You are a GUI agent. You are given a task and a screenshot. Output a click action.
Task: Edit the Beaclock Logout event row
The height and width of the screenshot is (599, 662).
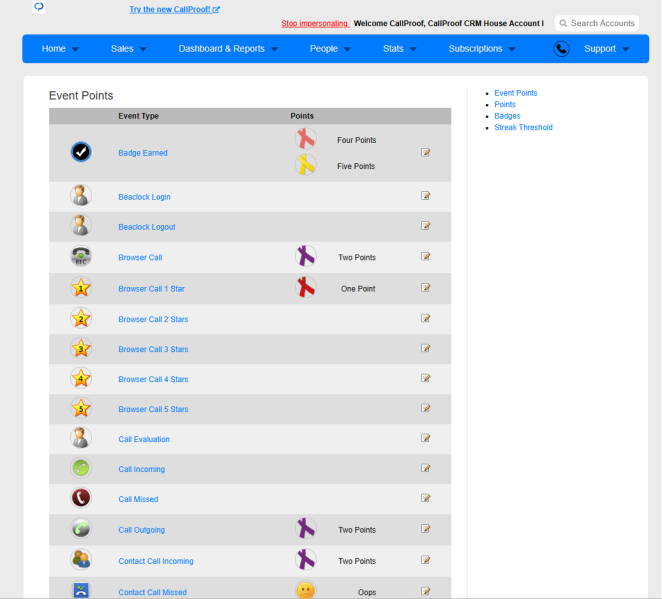point(426,226)
